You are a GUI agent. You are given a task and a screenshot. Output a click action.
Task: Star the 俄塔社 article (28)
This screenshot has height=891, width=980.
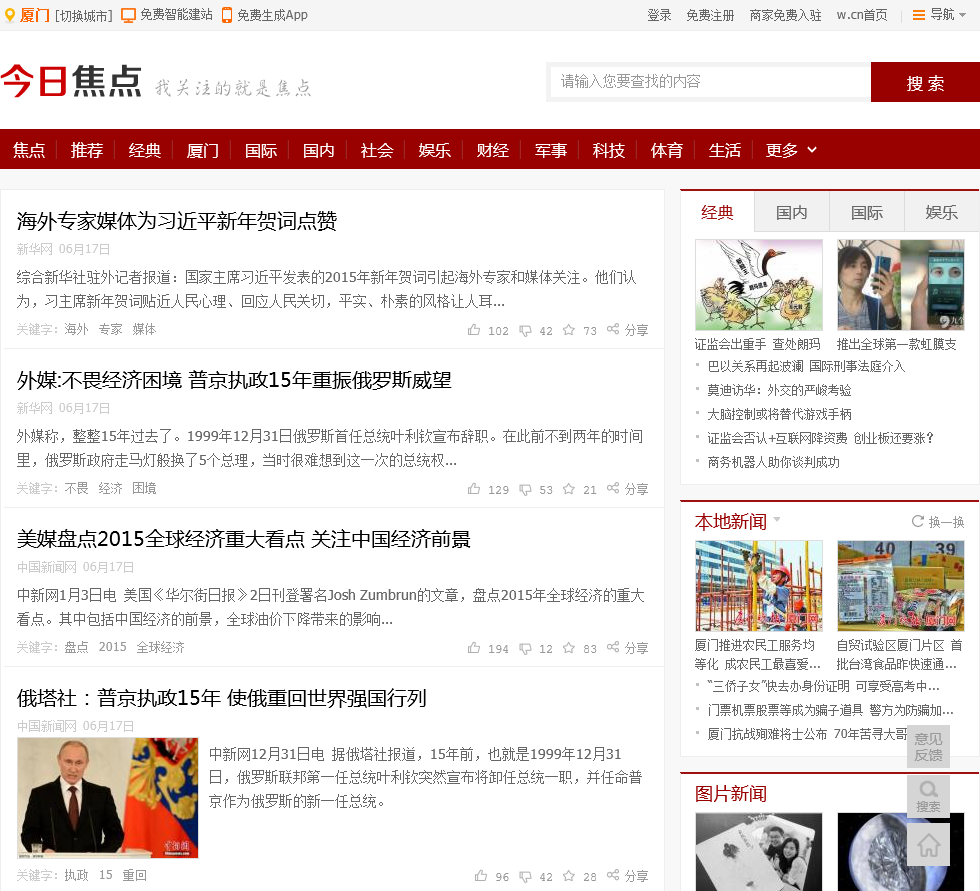pyautogui.click(x=569, y=876)
